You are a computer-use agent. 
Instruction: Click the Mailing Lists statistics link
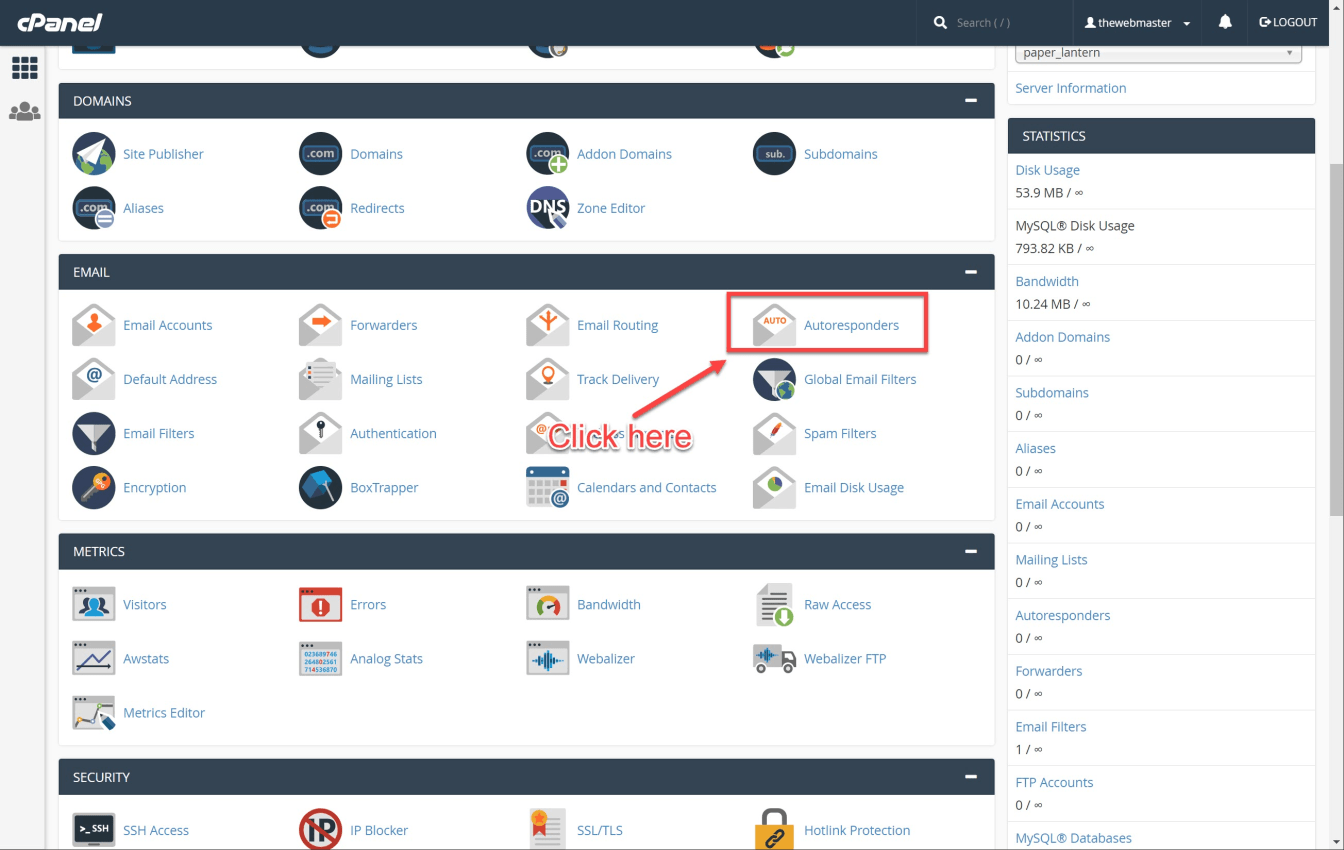coord(1051,559)
